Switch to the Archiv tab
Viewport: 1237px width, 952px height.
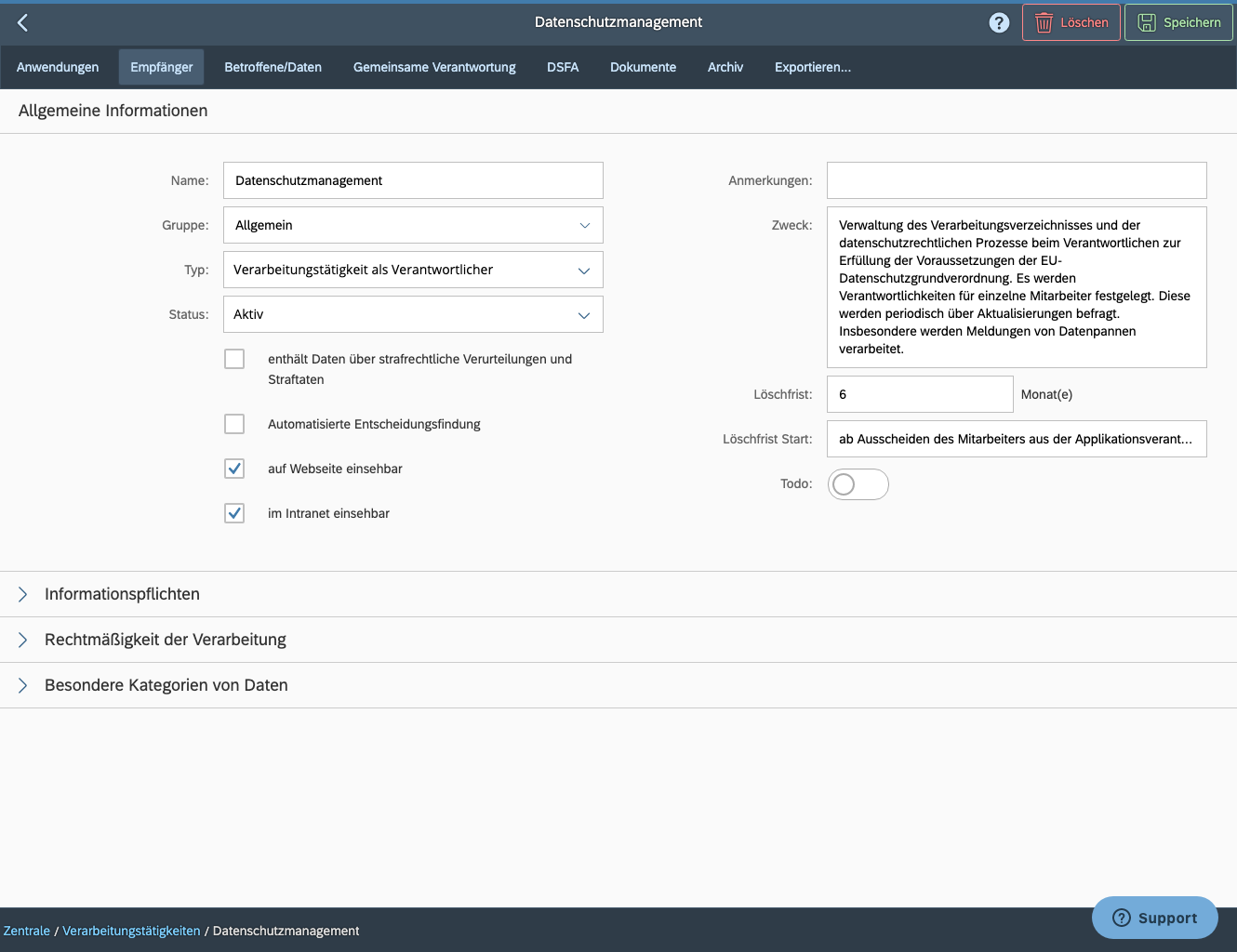click(x=725, y=67)
